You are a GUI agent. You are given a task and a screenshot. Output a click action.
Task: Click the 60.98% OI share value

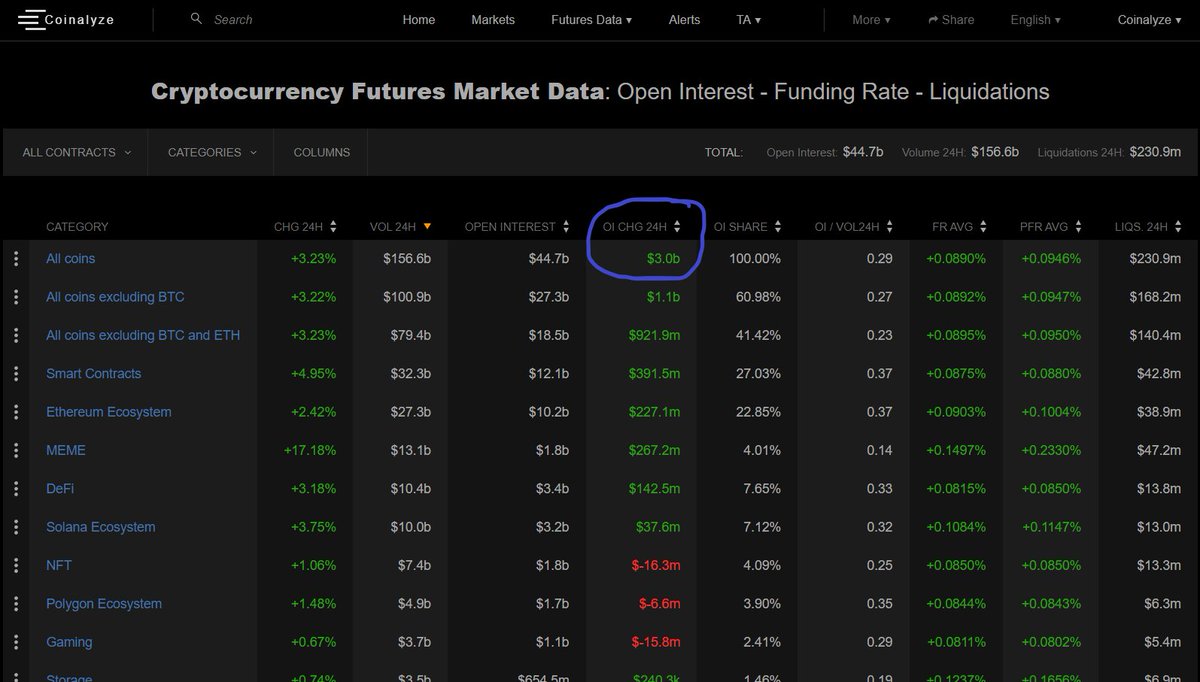pyautogui.click(x=758, y=297)
